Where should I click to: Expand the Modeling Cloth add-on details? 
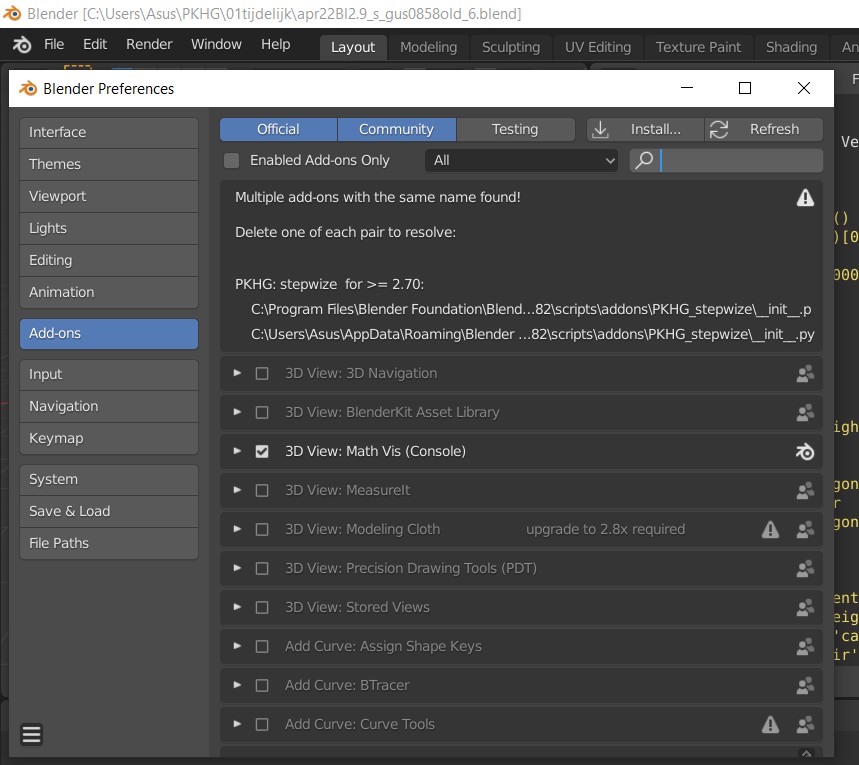237,529
